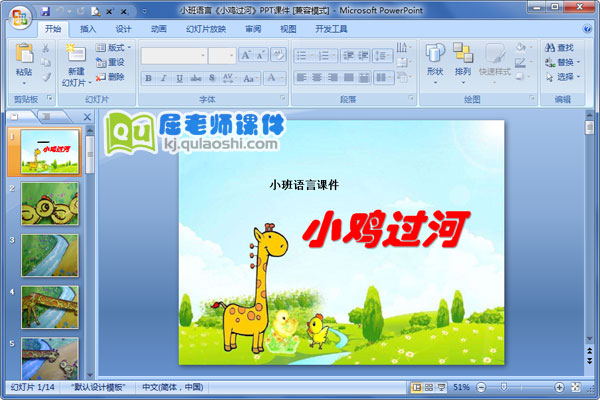
Task: Switch to the Animations ribbon tab
Action: tap(159, 29)
